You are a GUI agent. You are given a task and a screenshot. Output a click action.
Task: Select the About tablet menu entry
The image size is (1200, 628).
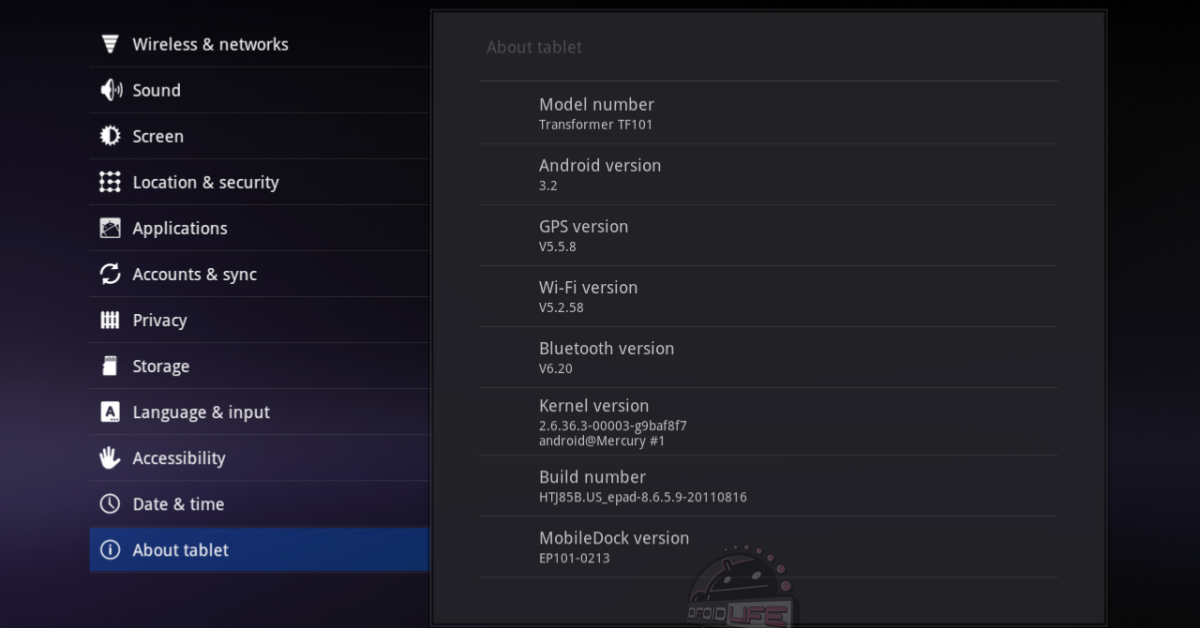[x=181, y=550]
